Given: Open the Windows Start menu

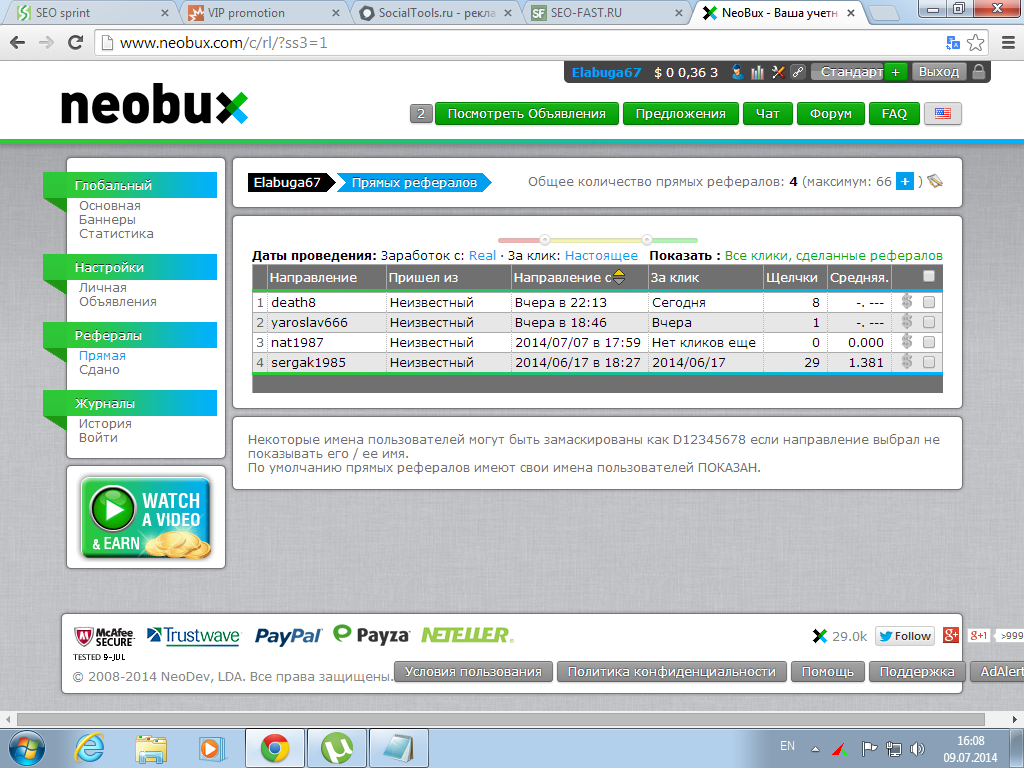Looking at the screenshot, I should pyautogui.click(x=27, y=748).
